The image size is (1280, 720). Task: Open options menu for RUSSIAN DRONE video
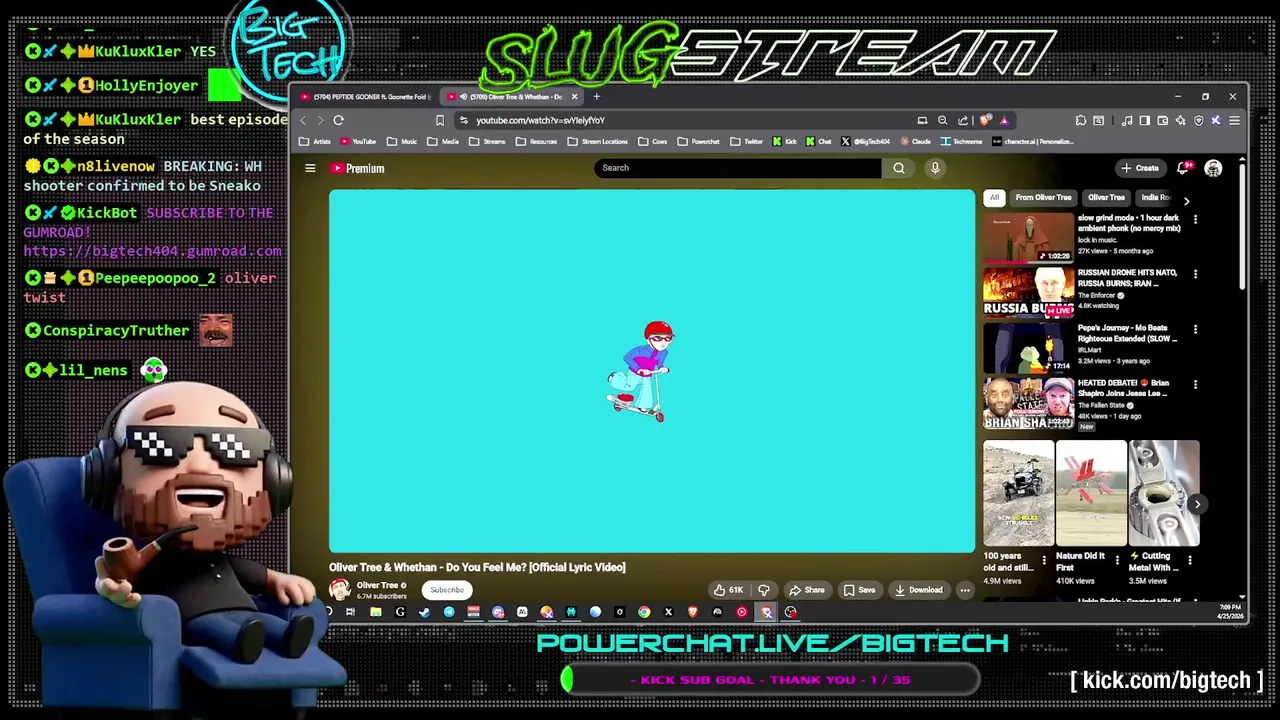1195,274
